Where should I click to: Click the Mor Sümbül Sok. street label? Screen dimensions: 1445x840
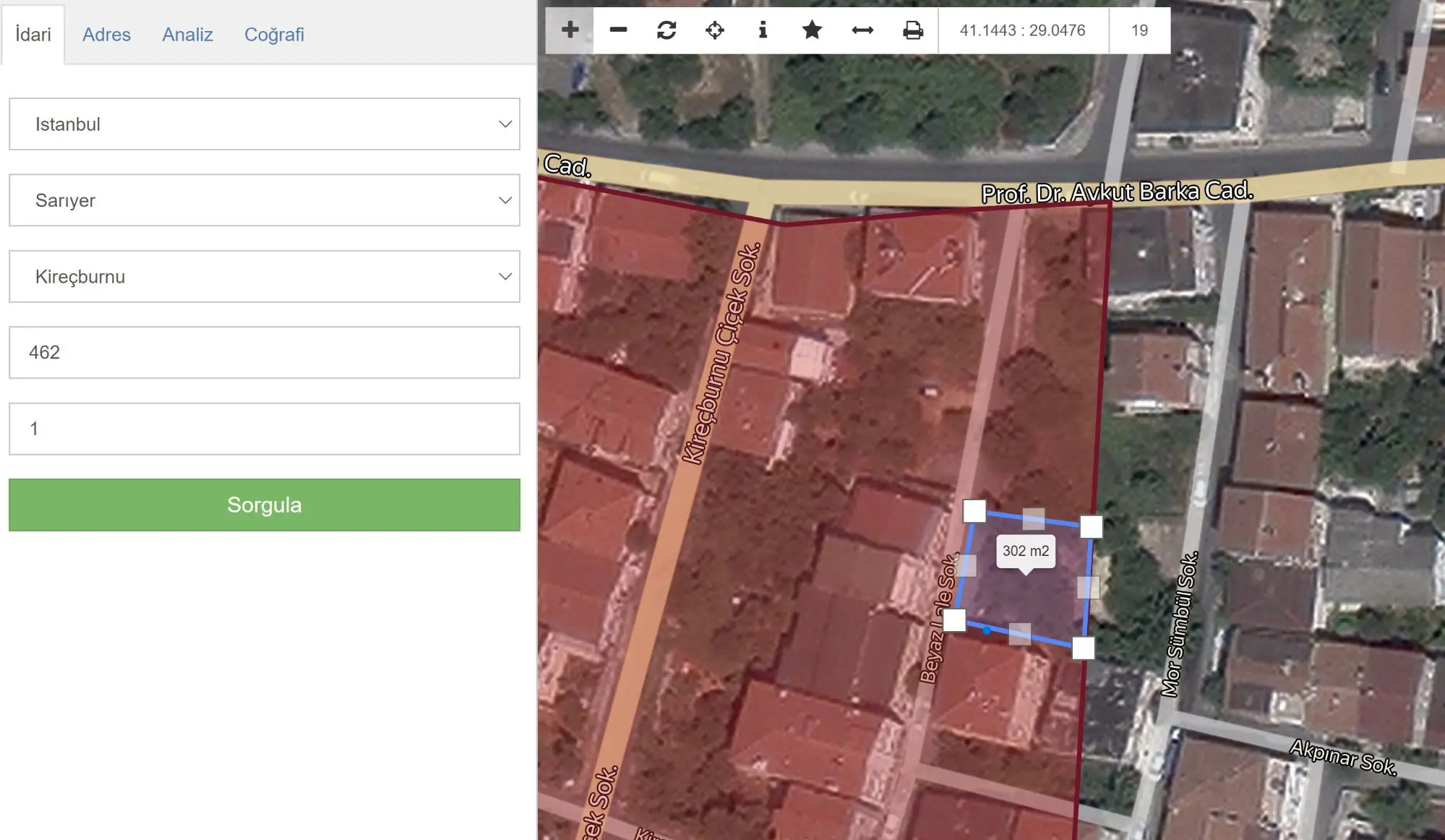pos(1180,625)
